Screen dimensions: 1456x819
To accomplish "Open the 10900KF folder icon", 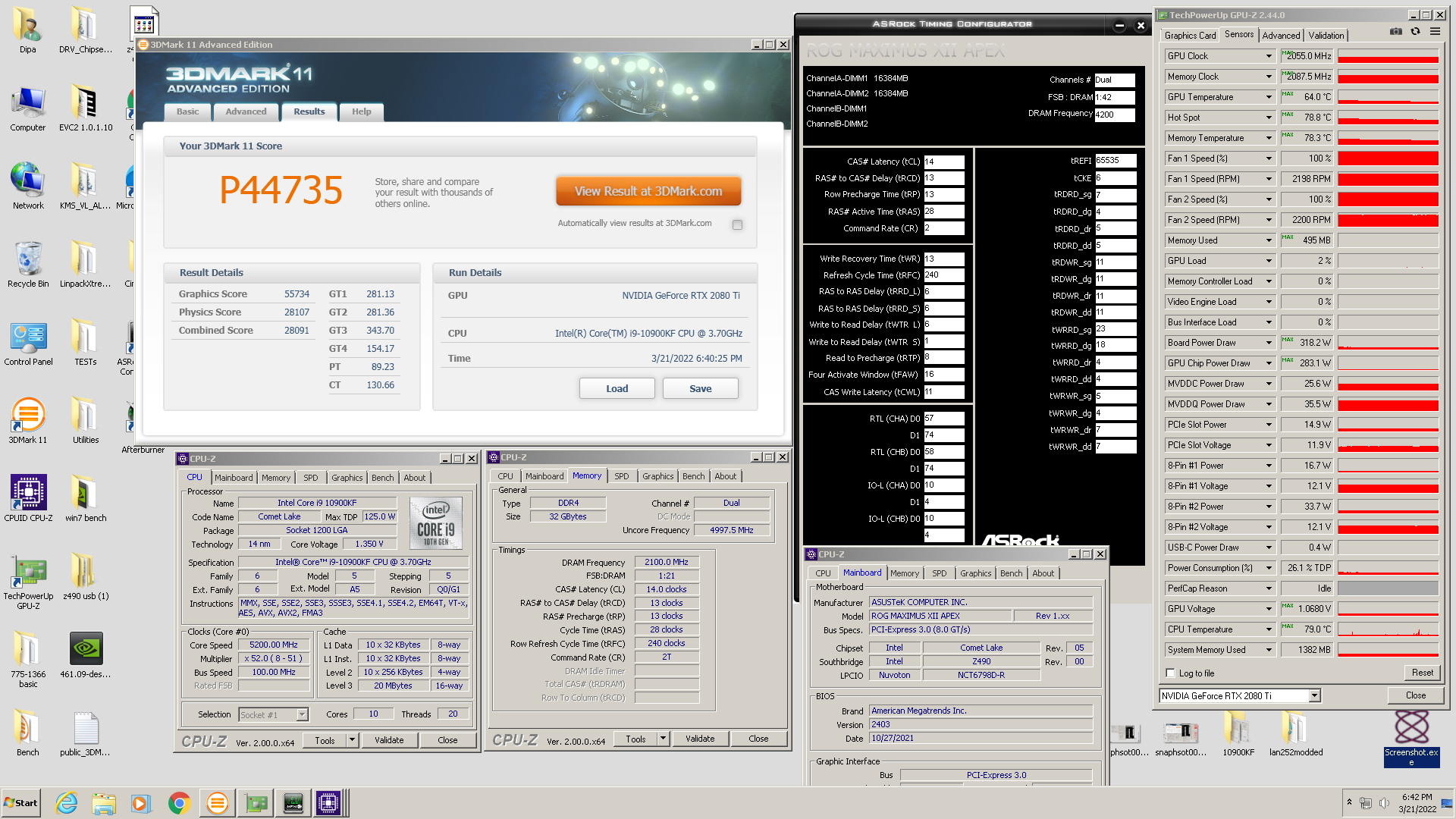I will 1238,734.
